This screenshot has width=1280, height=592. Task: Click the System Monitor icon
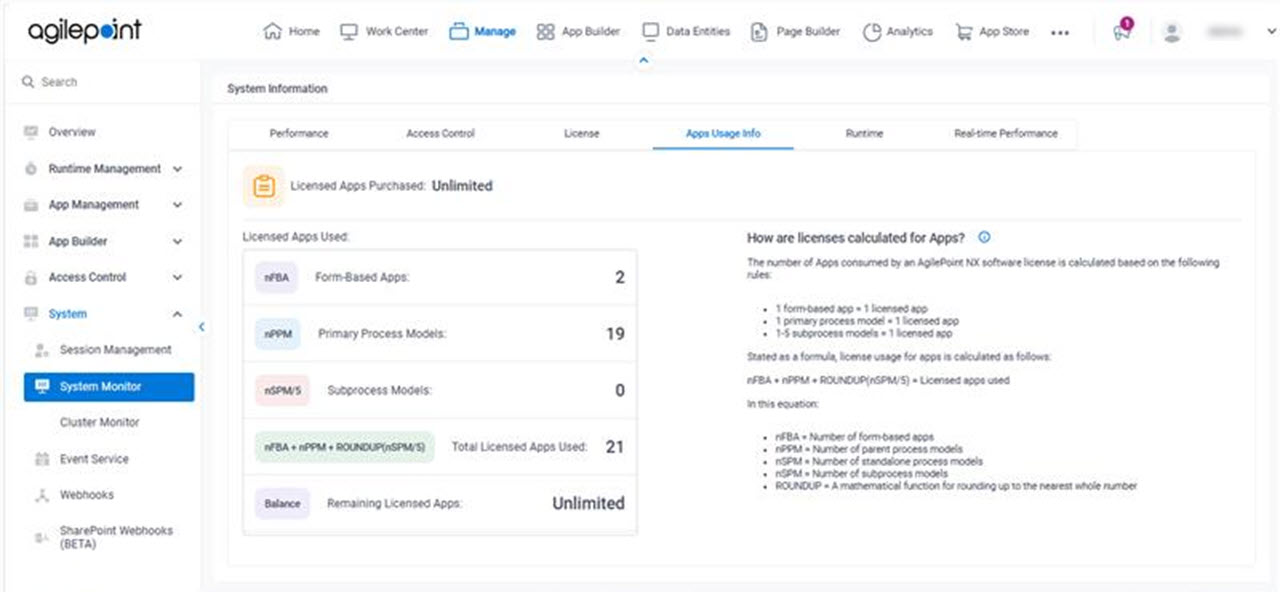[42, 386]
